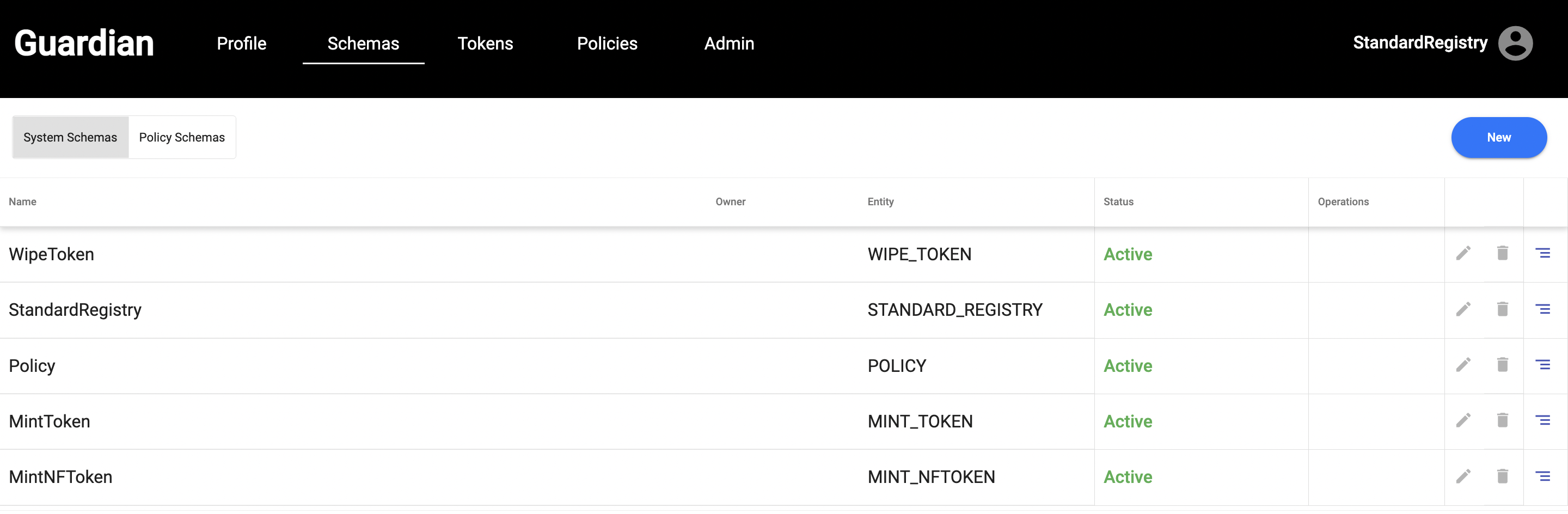The image size is (1568, 514).
Task: Navigate to the Policies section
Action: [607, 44]
